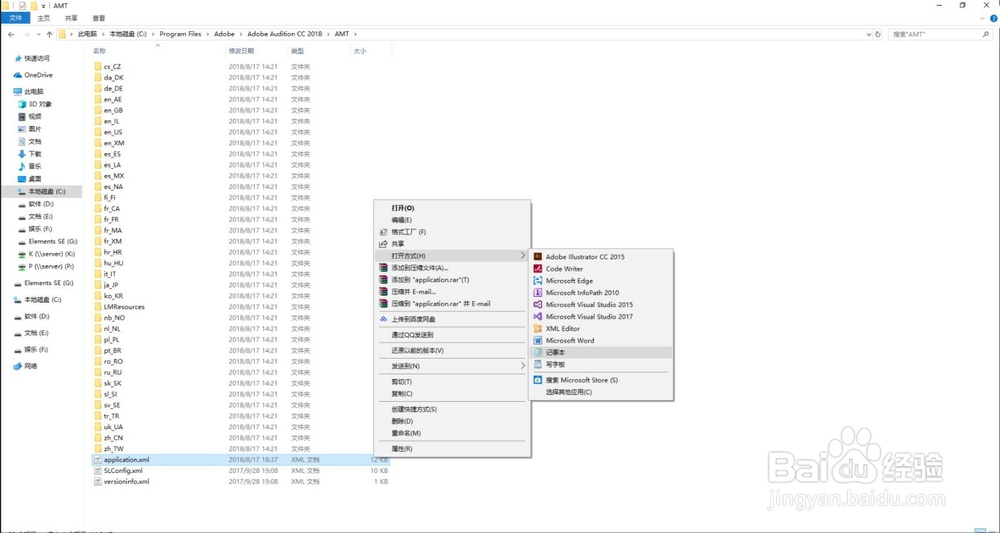Click Adobe Audition CC 2018 breadcrumb
The image size is (1000, 533).
(284, 34)
